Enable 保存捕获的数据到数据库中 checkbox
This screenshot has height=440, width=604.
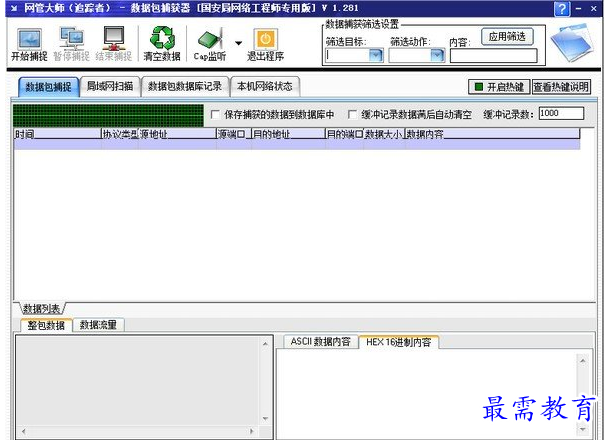[x=215, y=114]
